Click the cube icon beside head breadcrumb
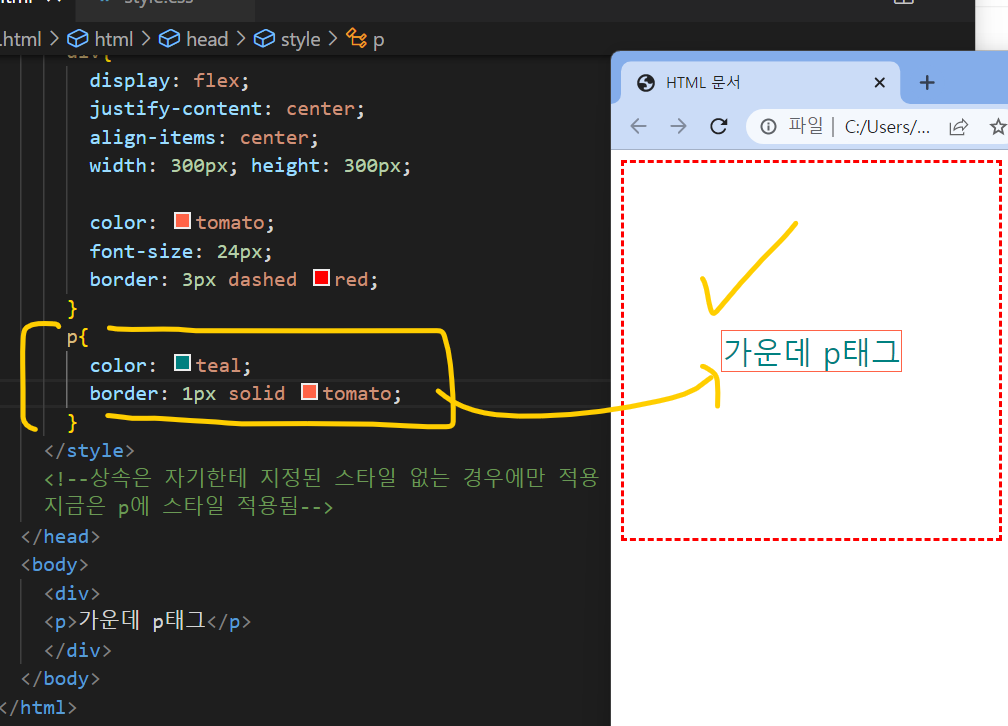This screenshot has width=1008, height=726. pos(169,39)
